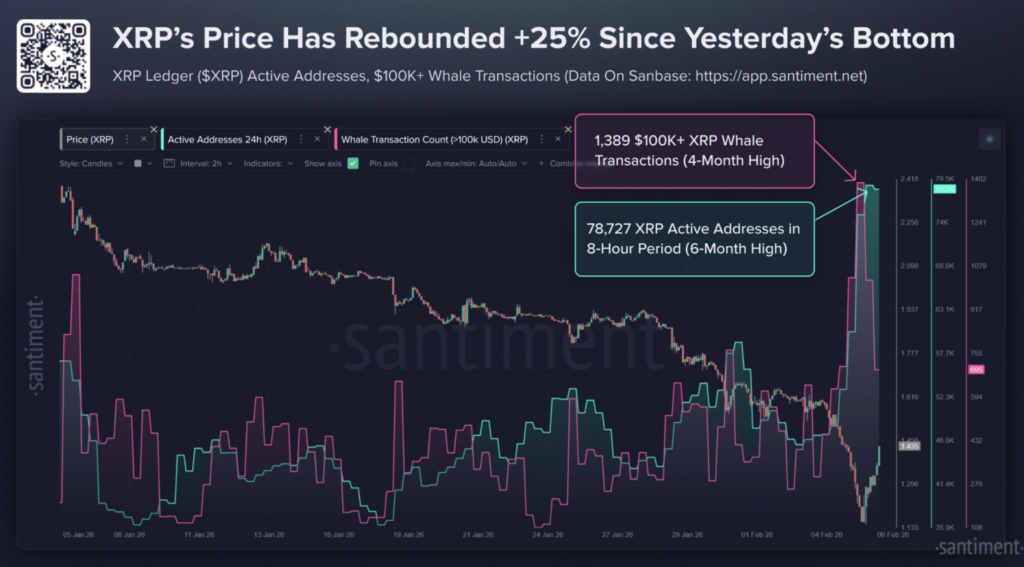The height and width of the screenshot is (567, 1024).
Task: Select the Active Addresses 24h (XRP) tab
Action: point(227,139)
